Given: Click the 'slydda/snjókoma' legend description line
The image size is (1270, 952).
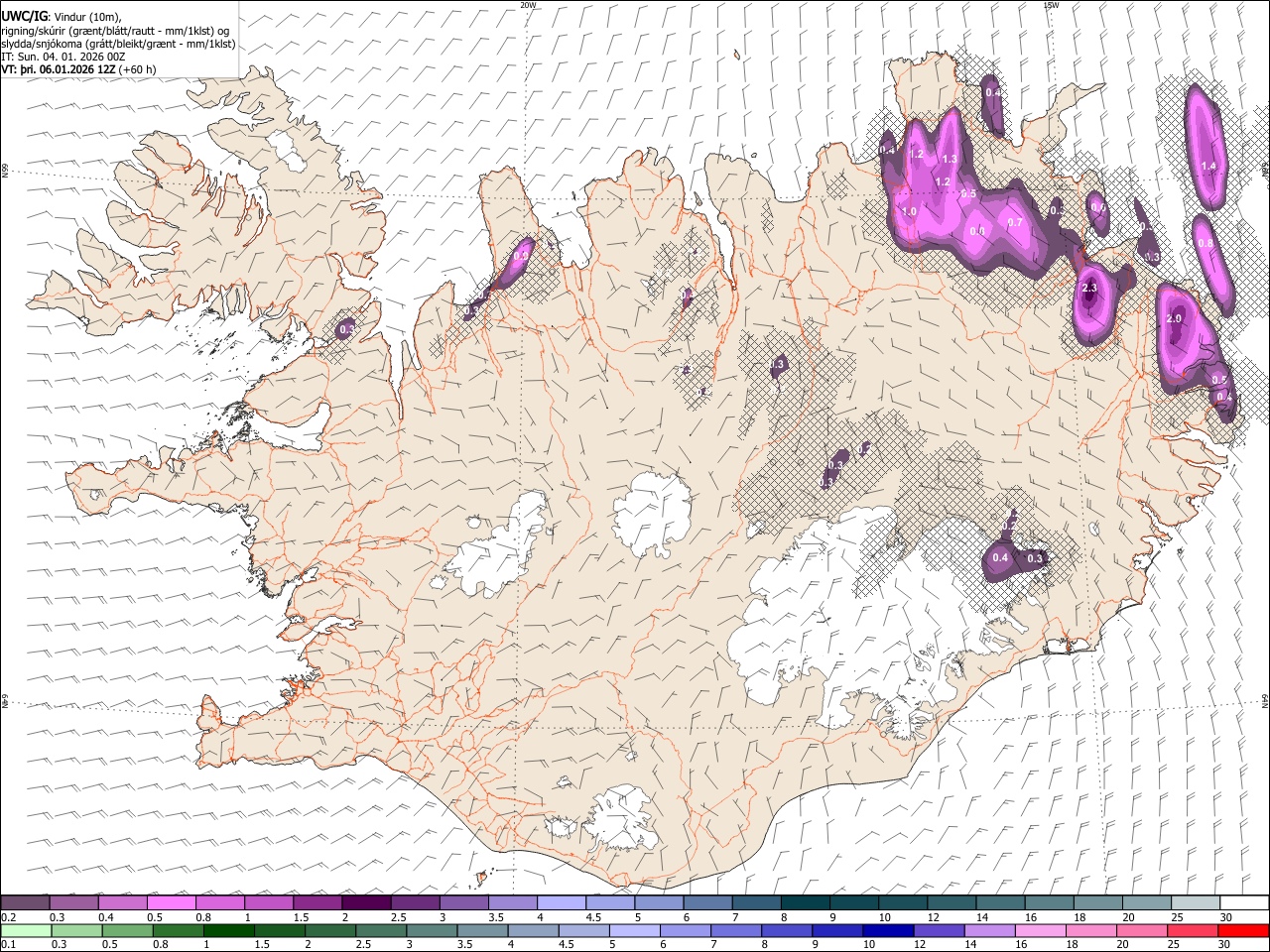Looking at the screenshot, I should (x=118, y=44).
